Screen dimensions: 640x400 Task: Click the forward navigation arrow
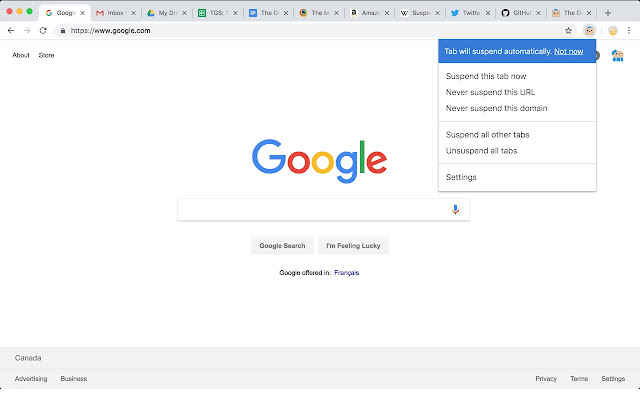[x=27, y=31]
